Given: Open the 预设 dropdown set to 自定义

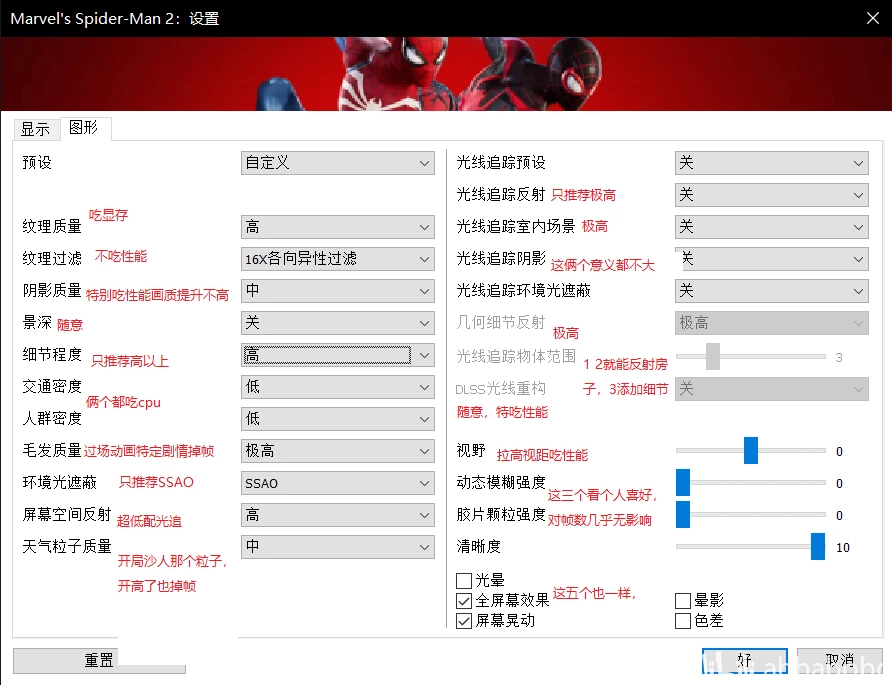Looking at the screenshot, I should tap(337, 163).
